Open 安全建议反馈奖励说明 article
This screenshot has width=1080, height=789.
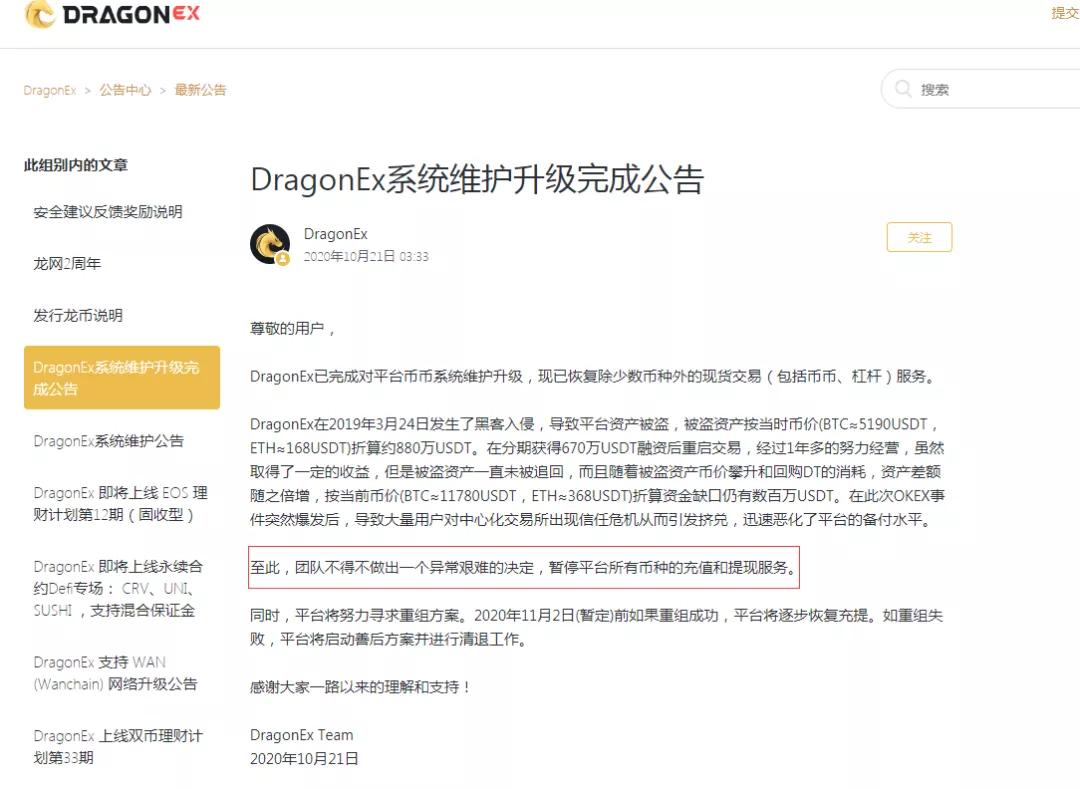108,212
